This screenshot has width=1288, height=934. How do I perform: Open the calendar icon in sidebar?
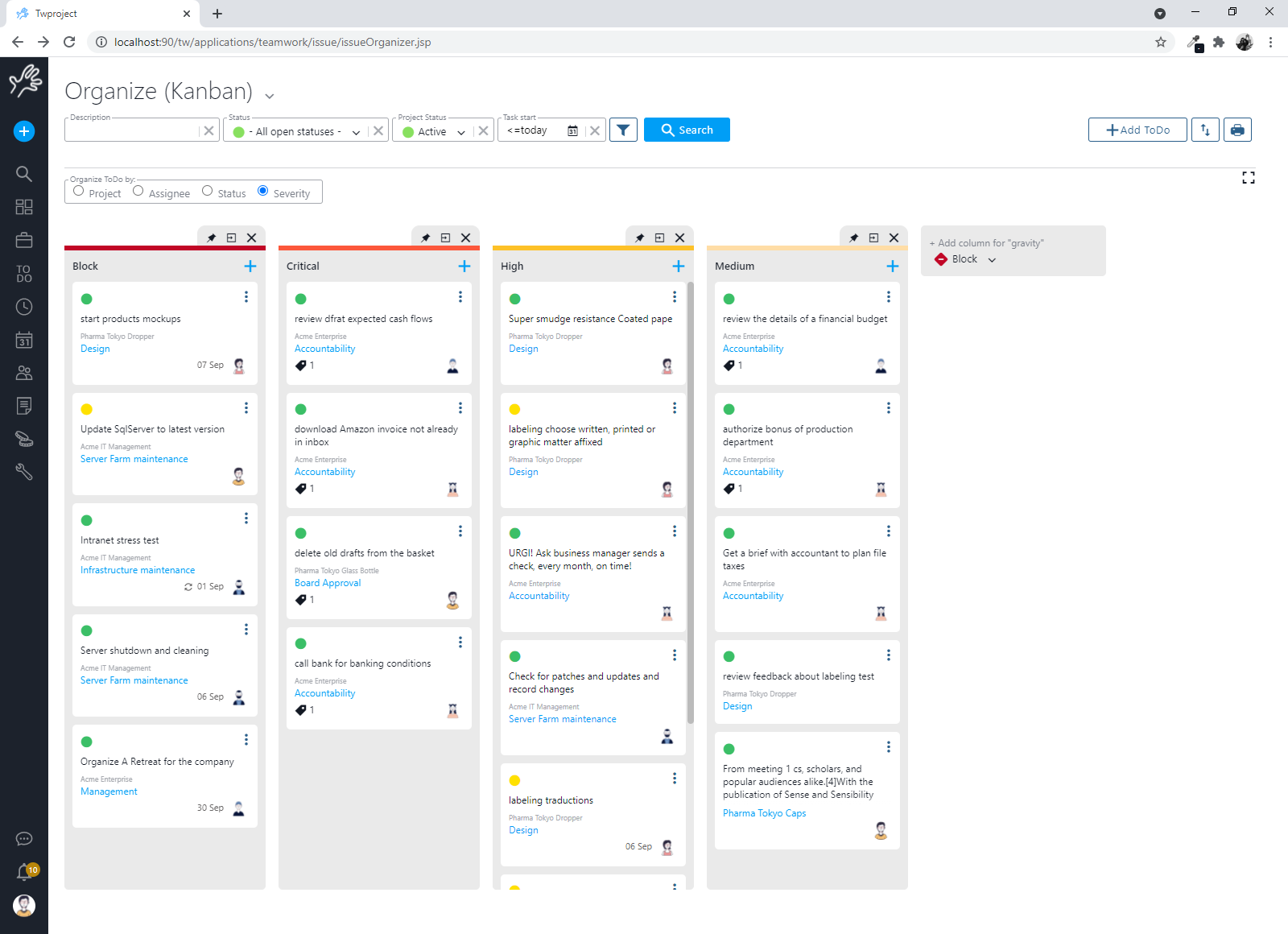coord(24,340)
